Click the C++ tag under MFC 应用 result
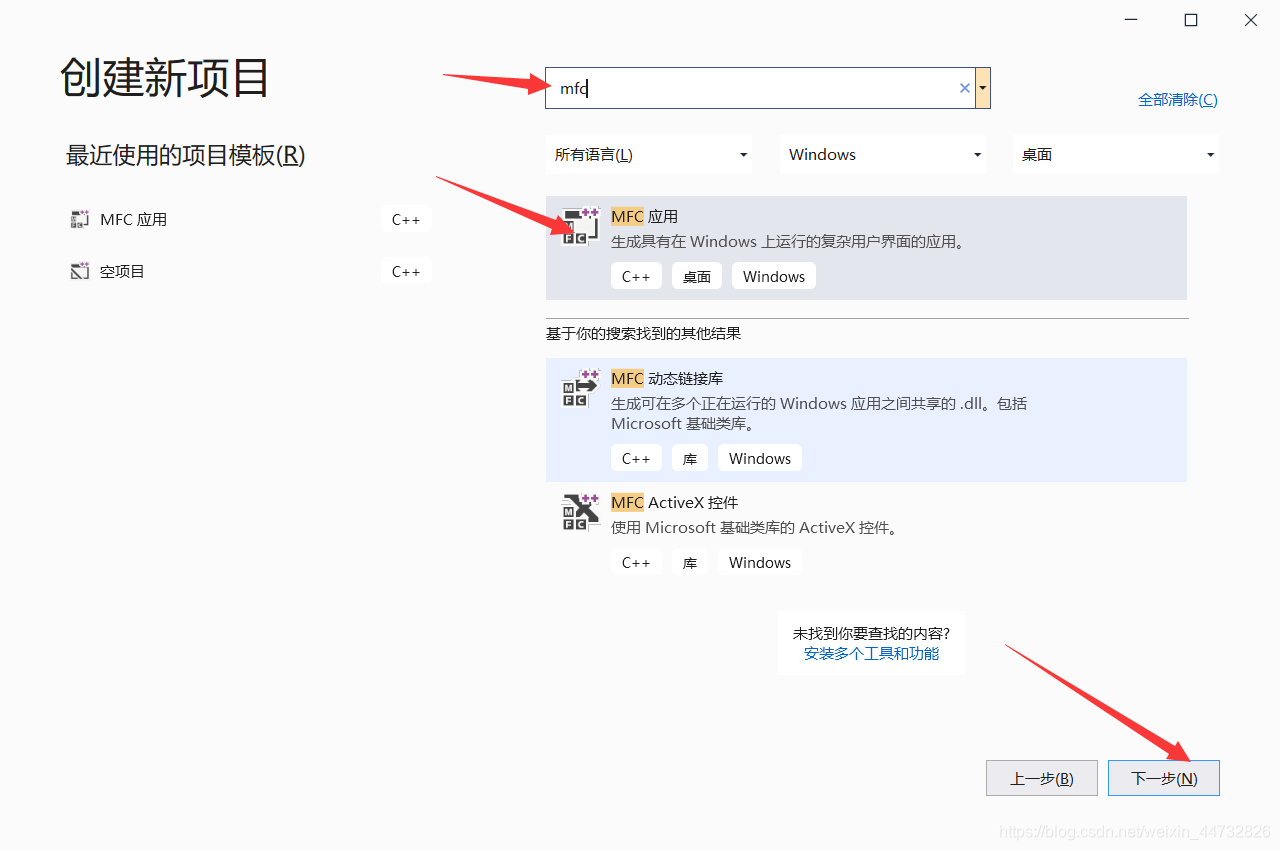 point(636,276)
